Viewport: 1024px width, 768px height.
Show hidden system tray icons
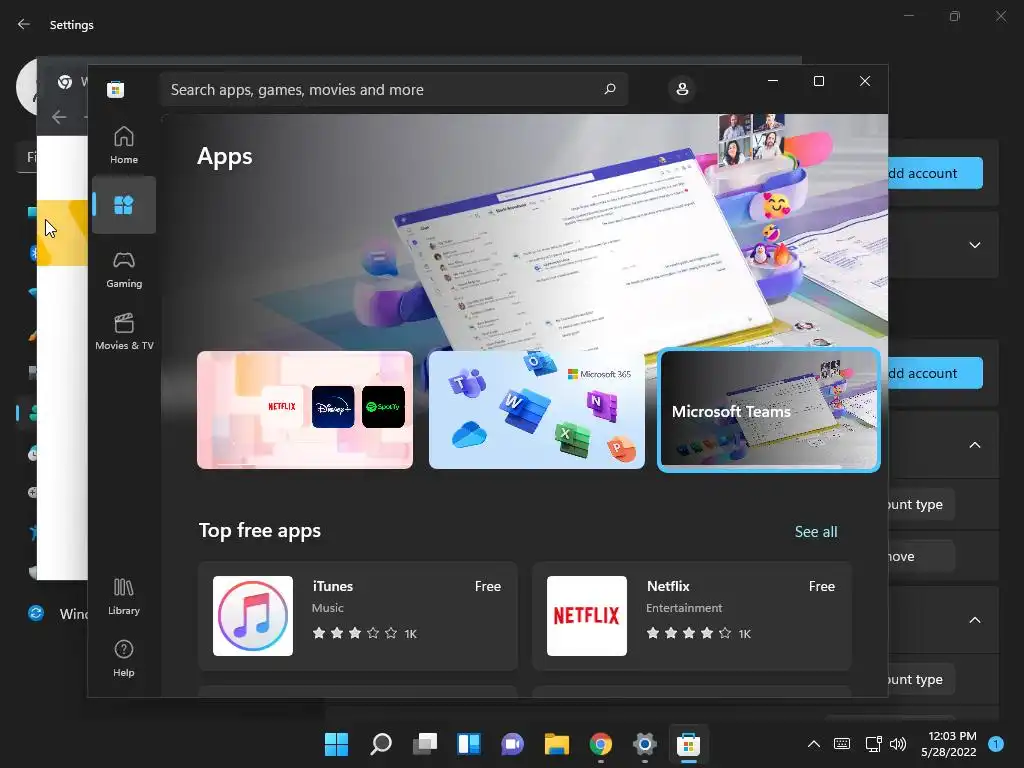point(814,744)
